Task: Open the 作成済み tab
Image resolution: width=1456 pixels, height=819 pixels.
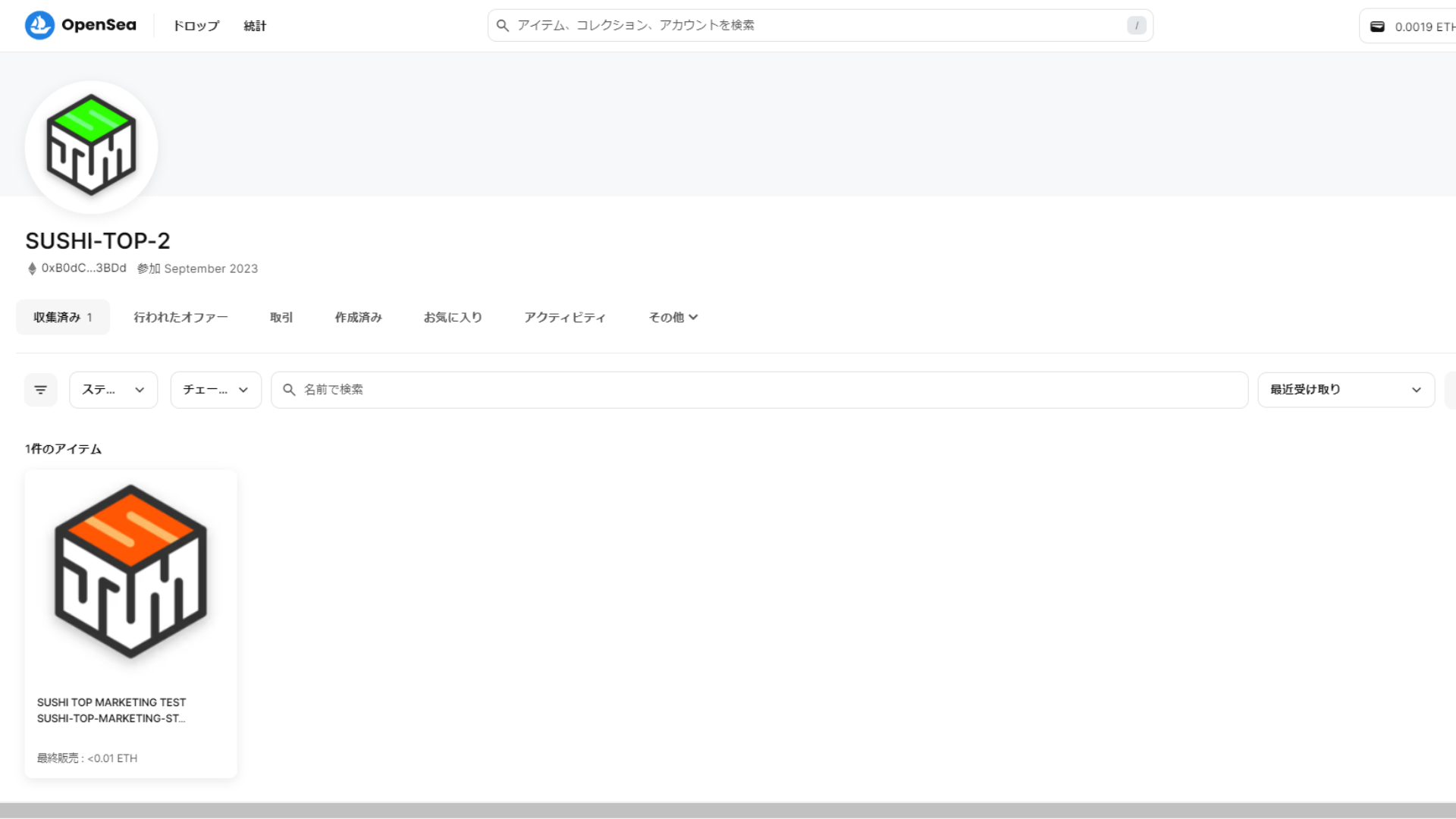Action: [x=358, y=317]
